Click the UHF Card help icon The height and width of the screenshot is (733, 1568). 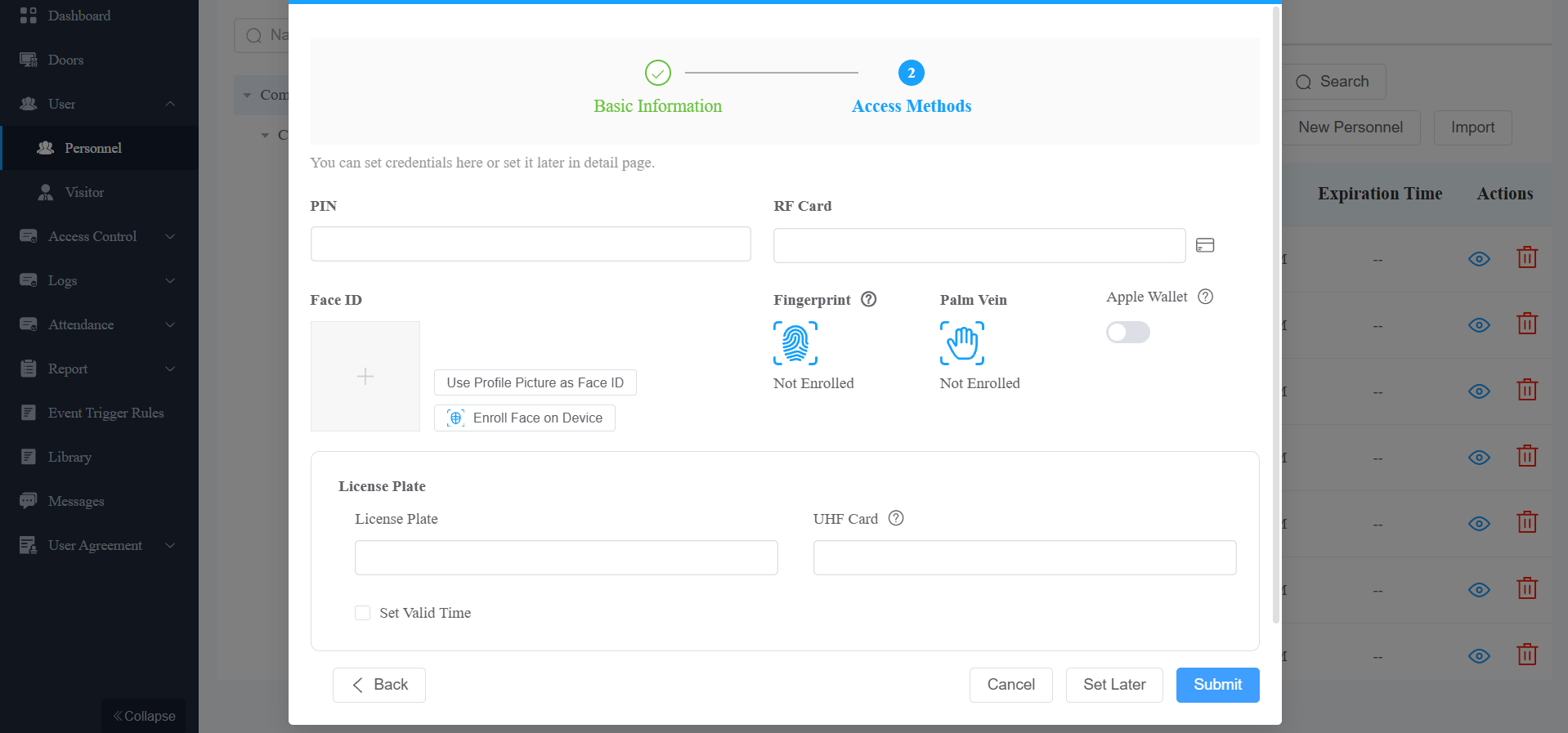pyautogui.click(x=896, y=518)
